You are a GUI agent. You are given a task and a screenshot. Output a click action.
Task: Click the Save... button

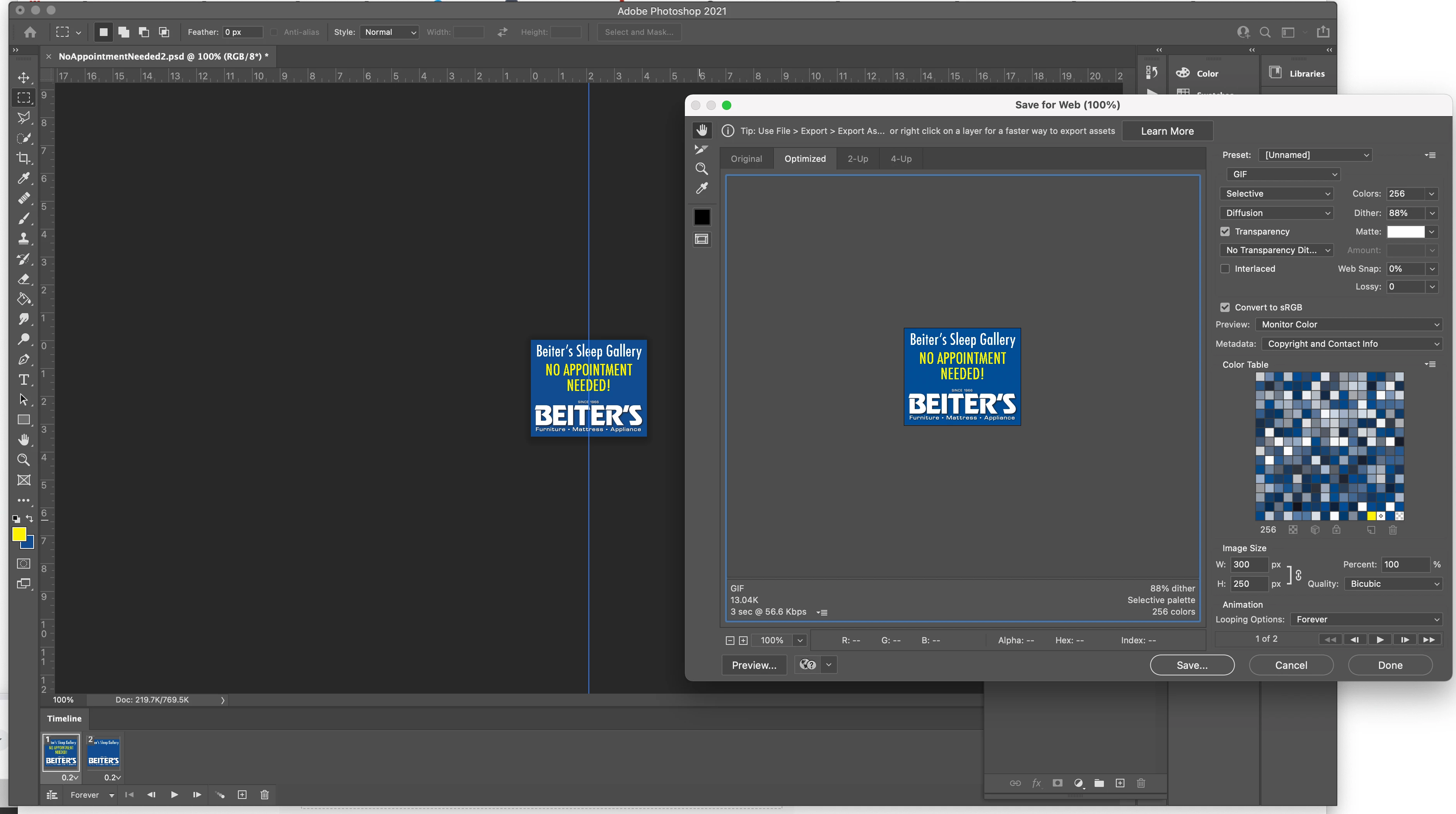click(x=1191, y=665)
